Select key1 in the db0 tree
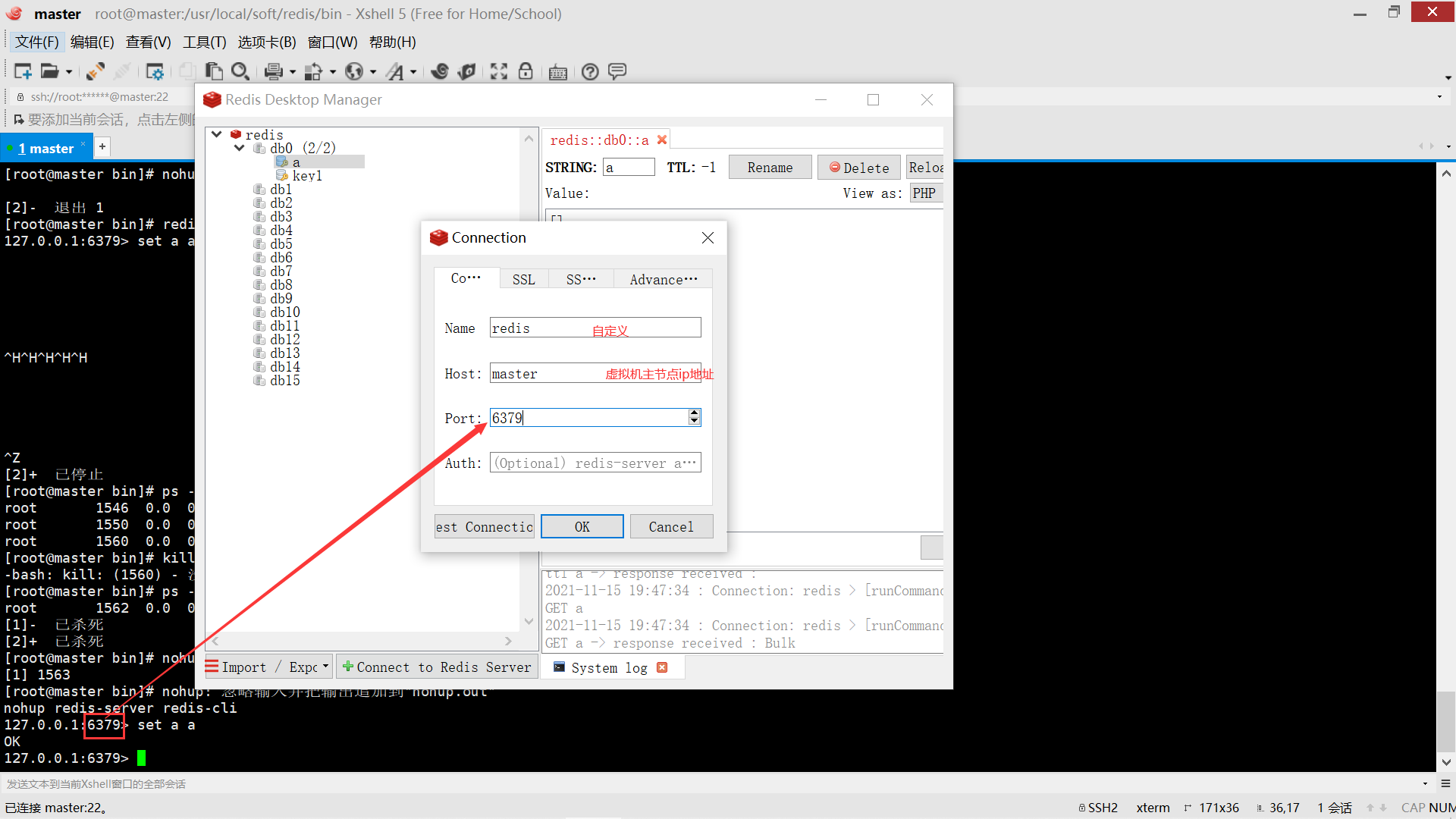Screen dimensions: 1456x819 click(307, 176)
